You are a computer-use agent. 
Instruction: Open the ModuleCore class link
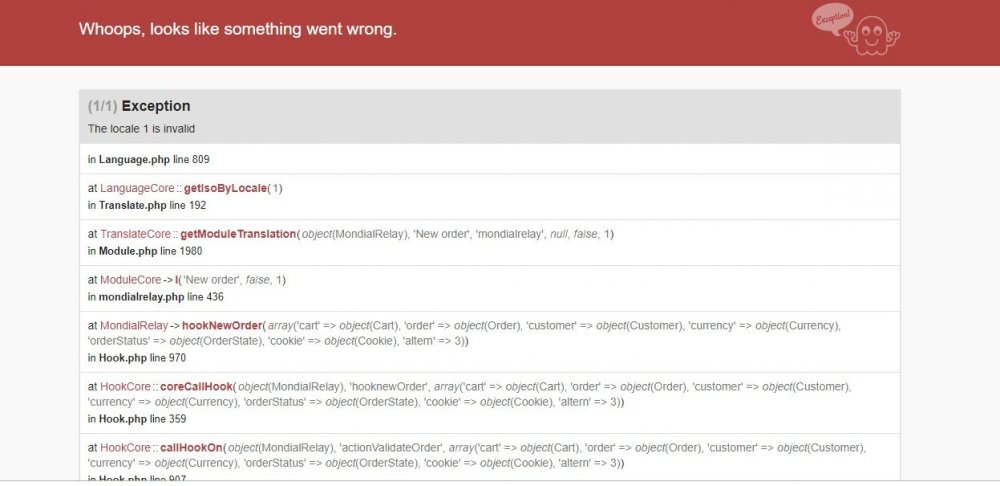pyautogui.click(x=130, y=280)
